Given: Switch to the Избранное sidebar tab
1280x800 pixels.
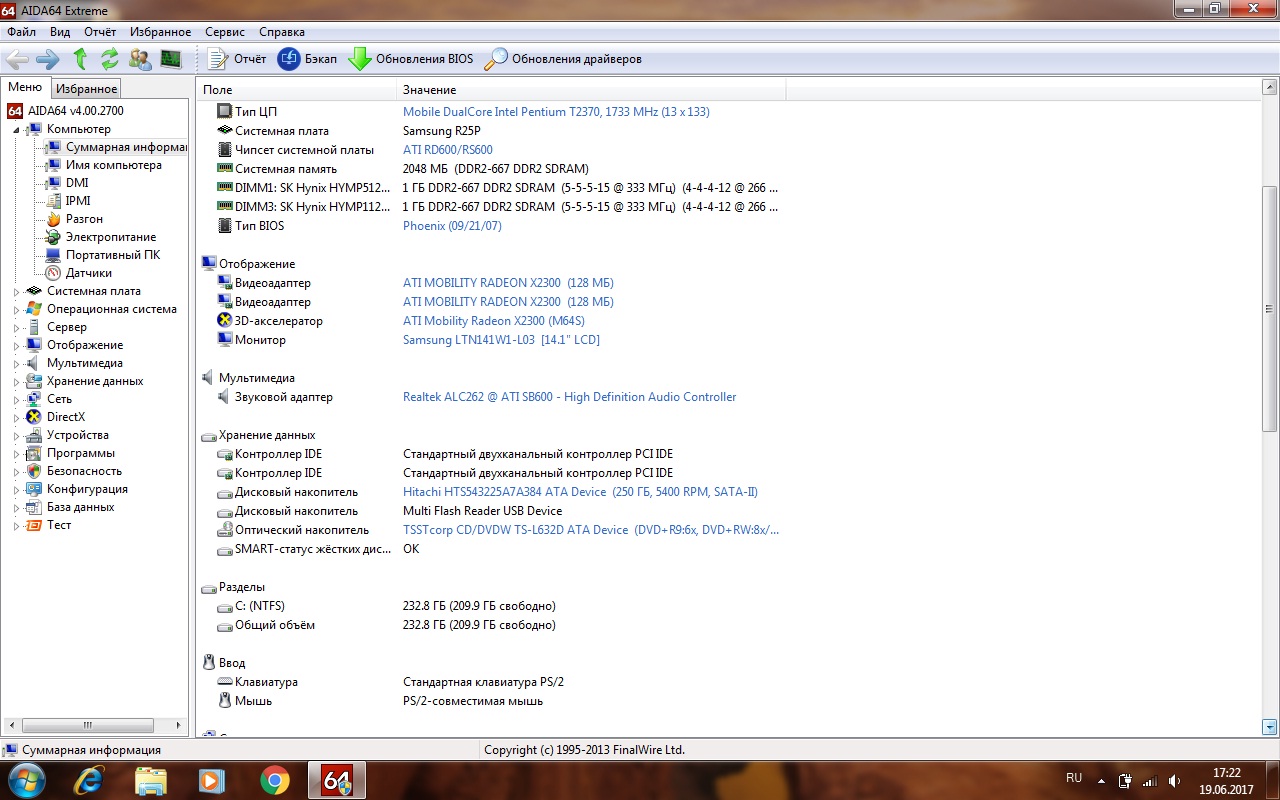Looking at the screenshot, I should pyautogui.click(x=86, y=89).
